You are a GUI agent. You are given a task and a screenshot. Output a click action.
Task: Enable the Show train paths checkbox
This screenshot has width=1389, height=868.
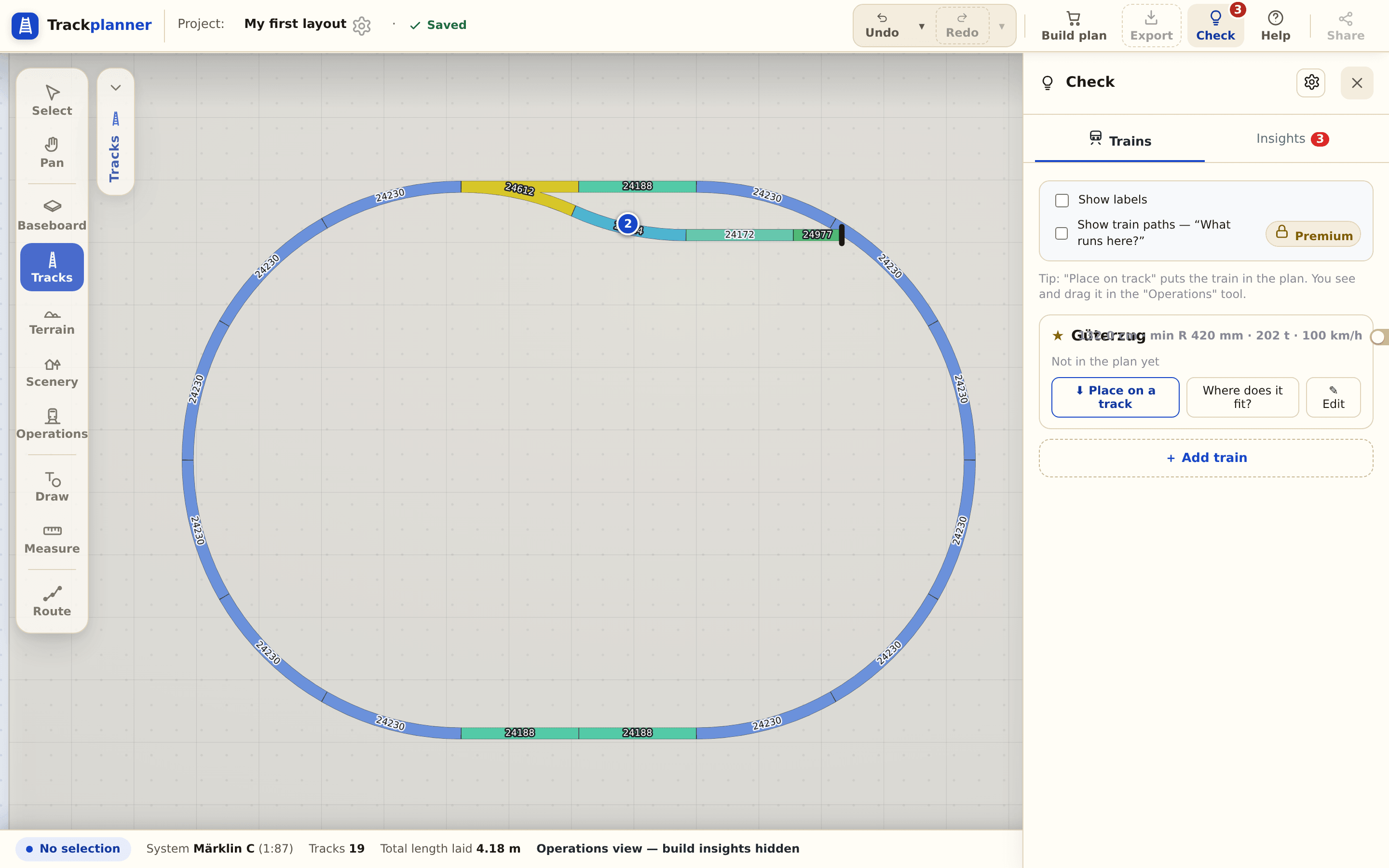point(1062,233)
